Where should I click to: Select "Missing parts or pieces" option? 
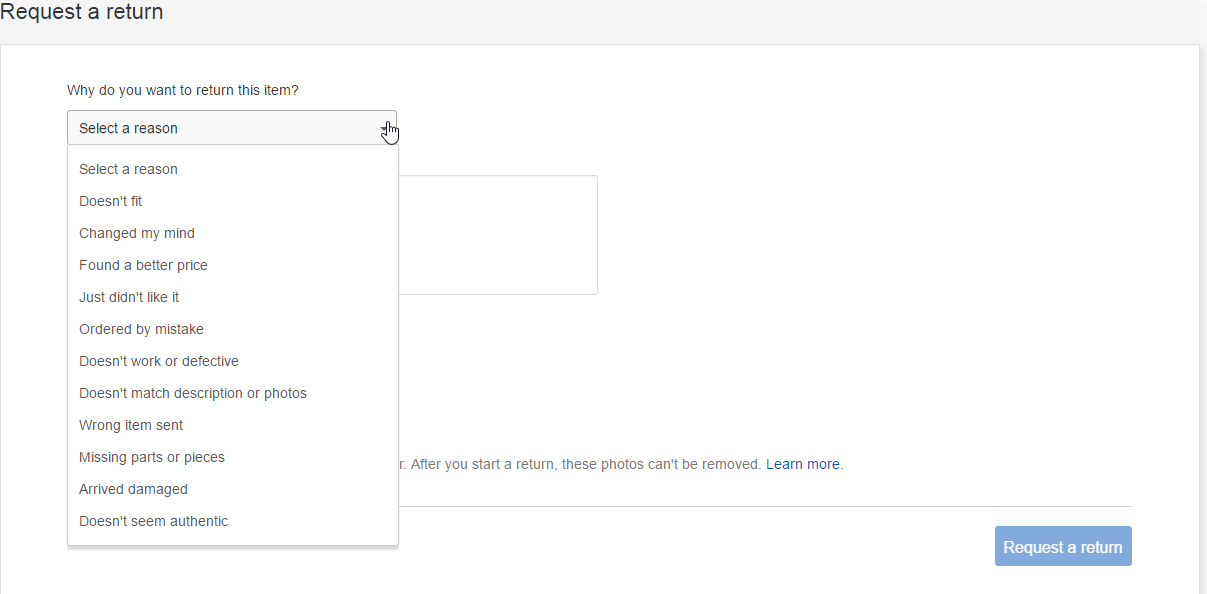point(152,457)
